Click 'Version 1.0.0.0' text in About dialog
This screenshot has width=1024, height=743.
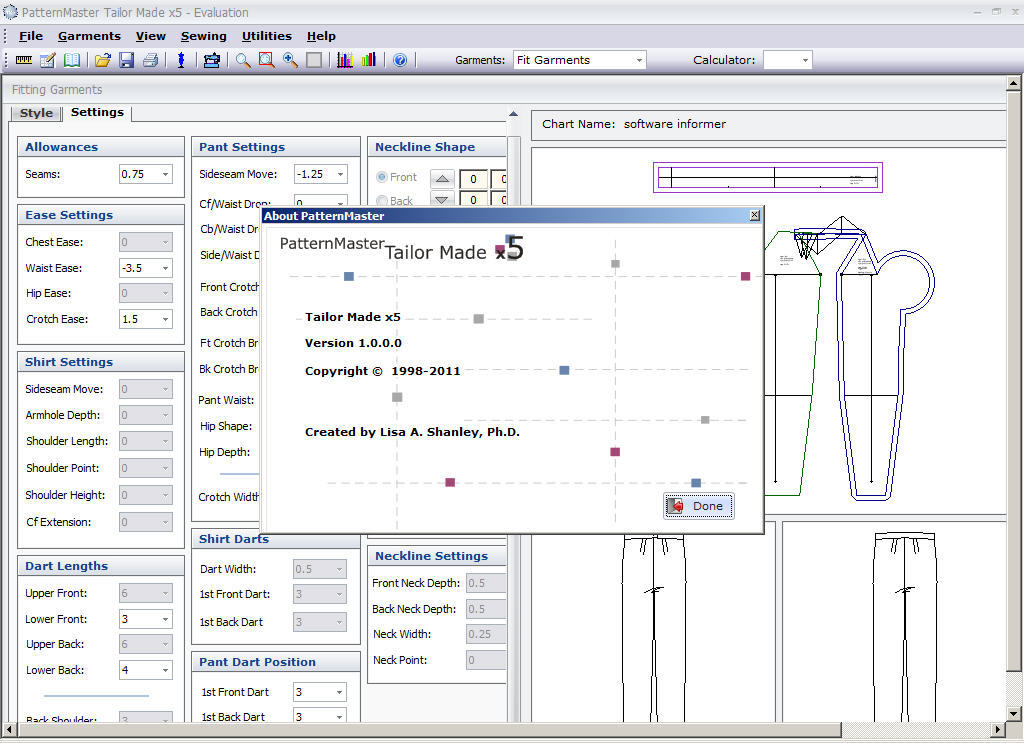(353, 343)
